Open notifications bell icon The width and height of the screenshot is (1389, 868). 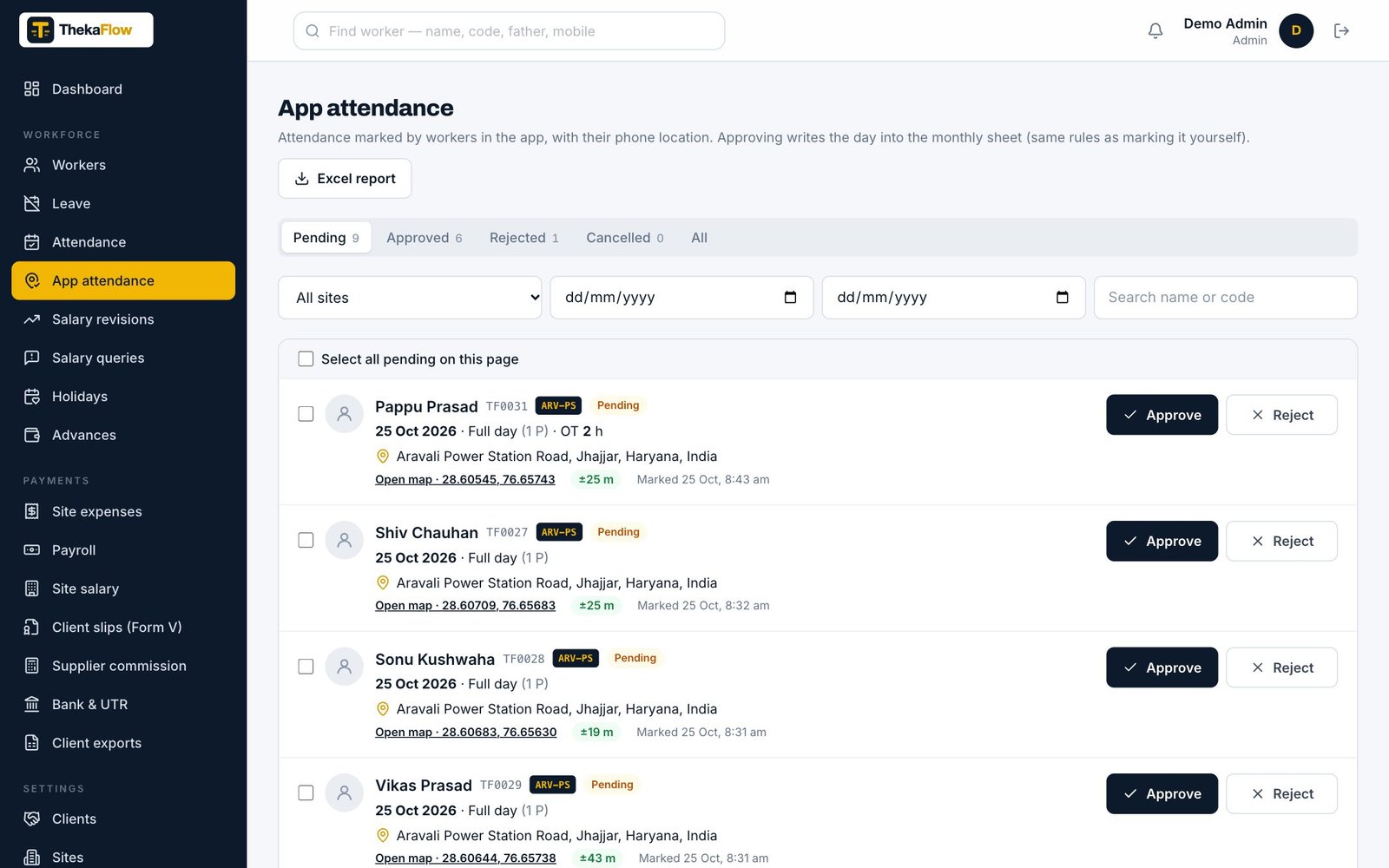tap(1155, 31)
